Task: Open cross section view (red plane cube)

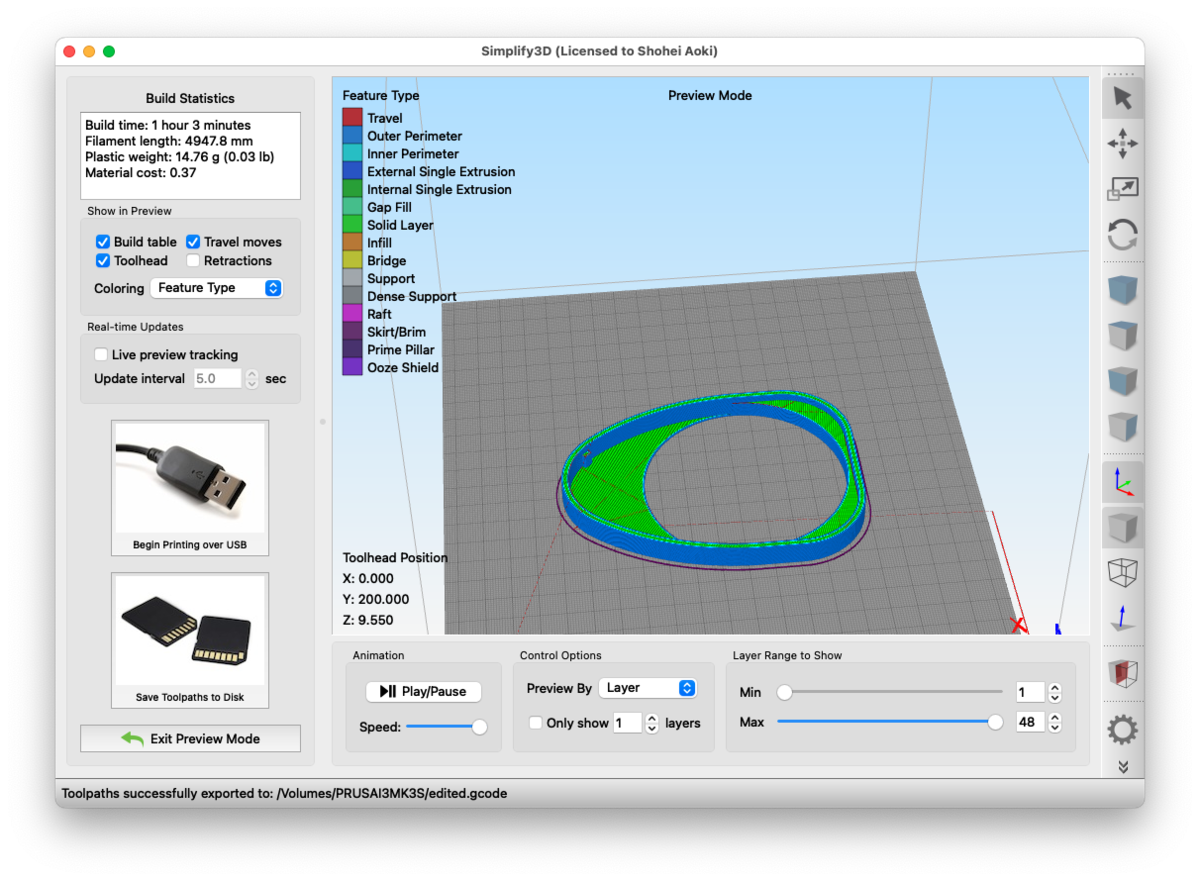Action: [1123, 674]
